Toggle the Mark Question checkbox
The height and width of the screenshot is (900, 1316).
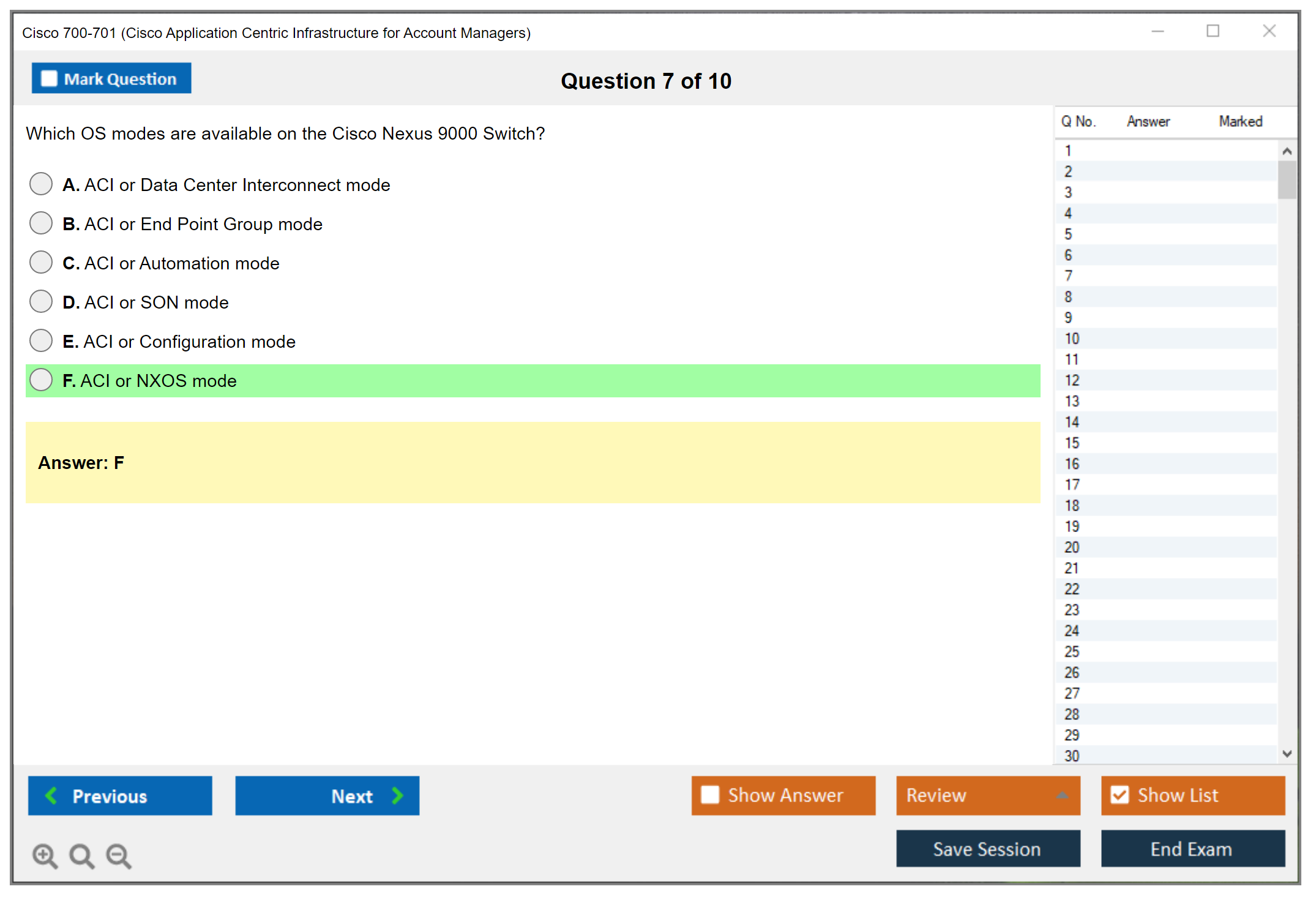click(49, 79)
